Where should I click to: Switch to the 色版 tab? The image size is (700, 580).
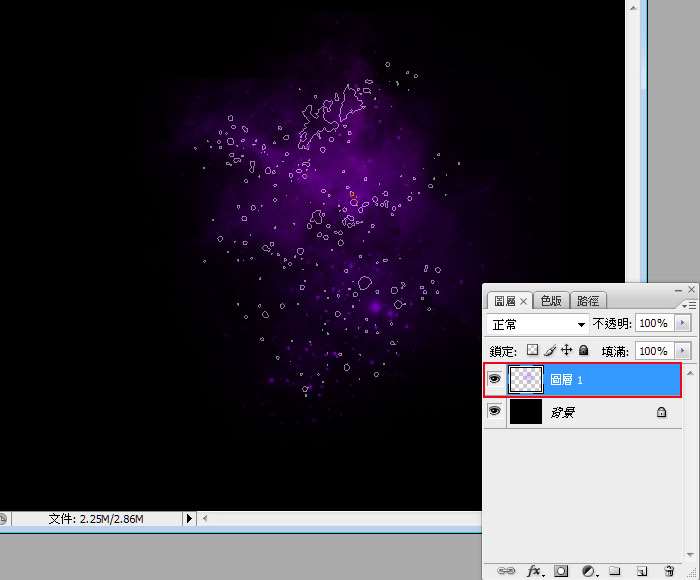click(551, 300)
